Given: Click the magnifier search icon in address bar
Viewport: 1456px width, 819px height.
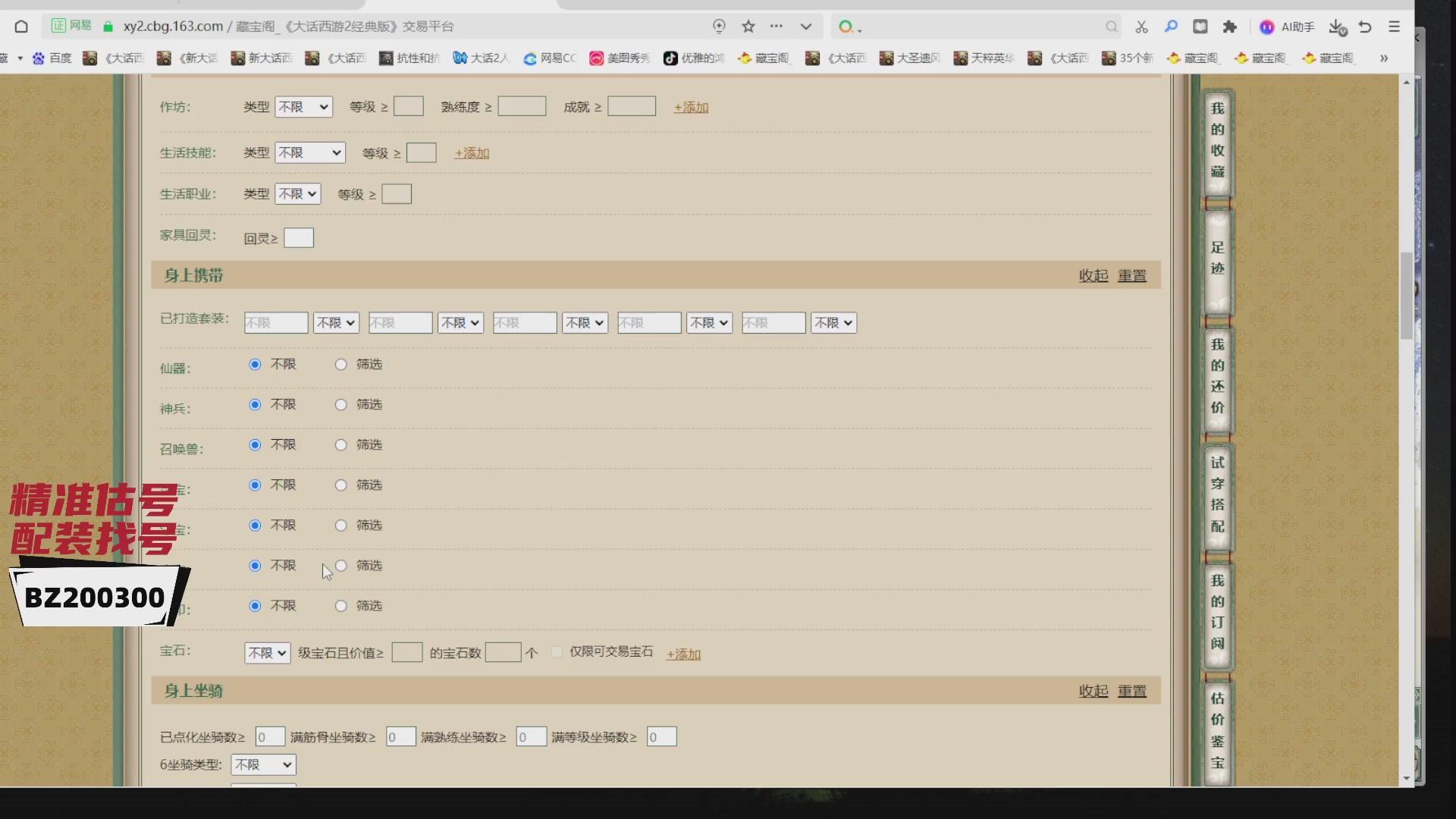Looking at the screenshot, I should 1111,26.
